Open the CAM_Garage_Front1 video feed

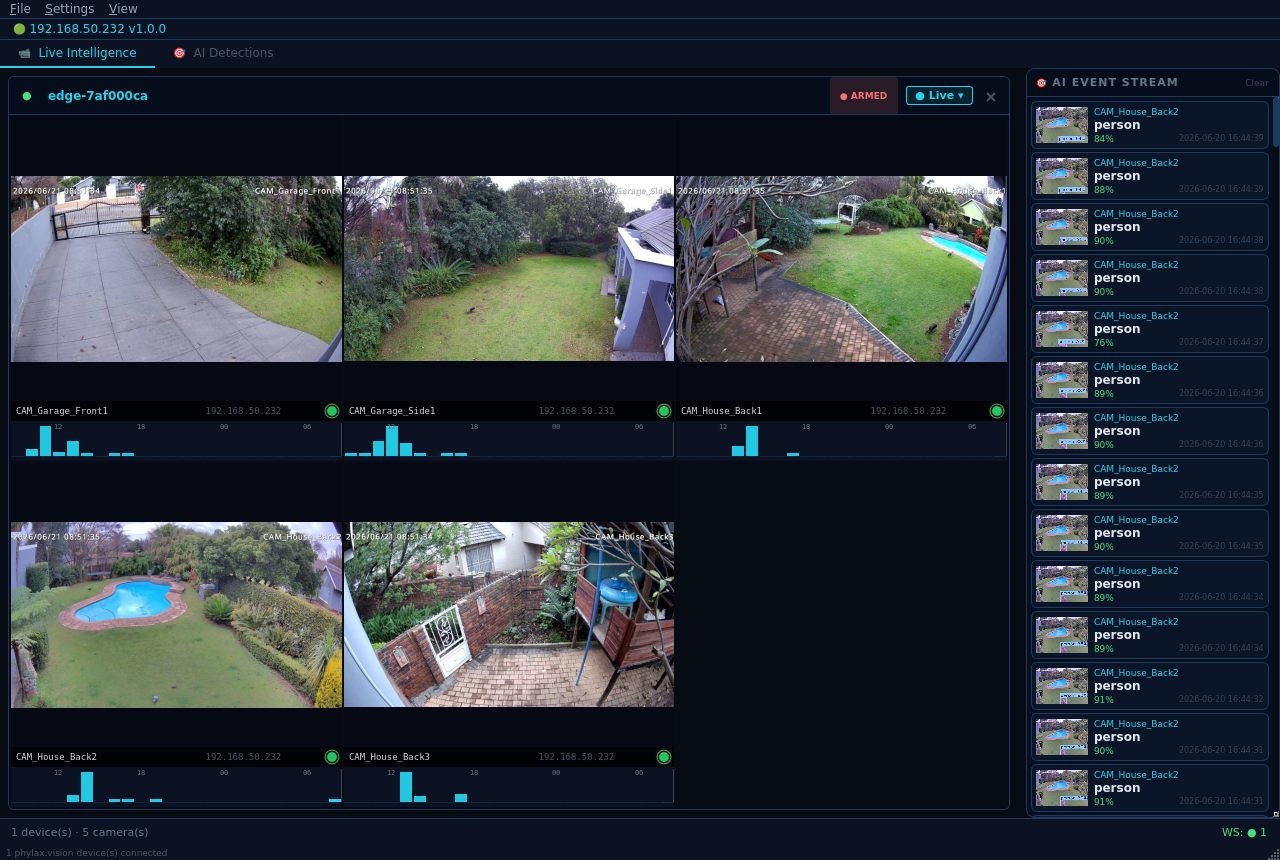pyautogui.click(x=176, y=269)
